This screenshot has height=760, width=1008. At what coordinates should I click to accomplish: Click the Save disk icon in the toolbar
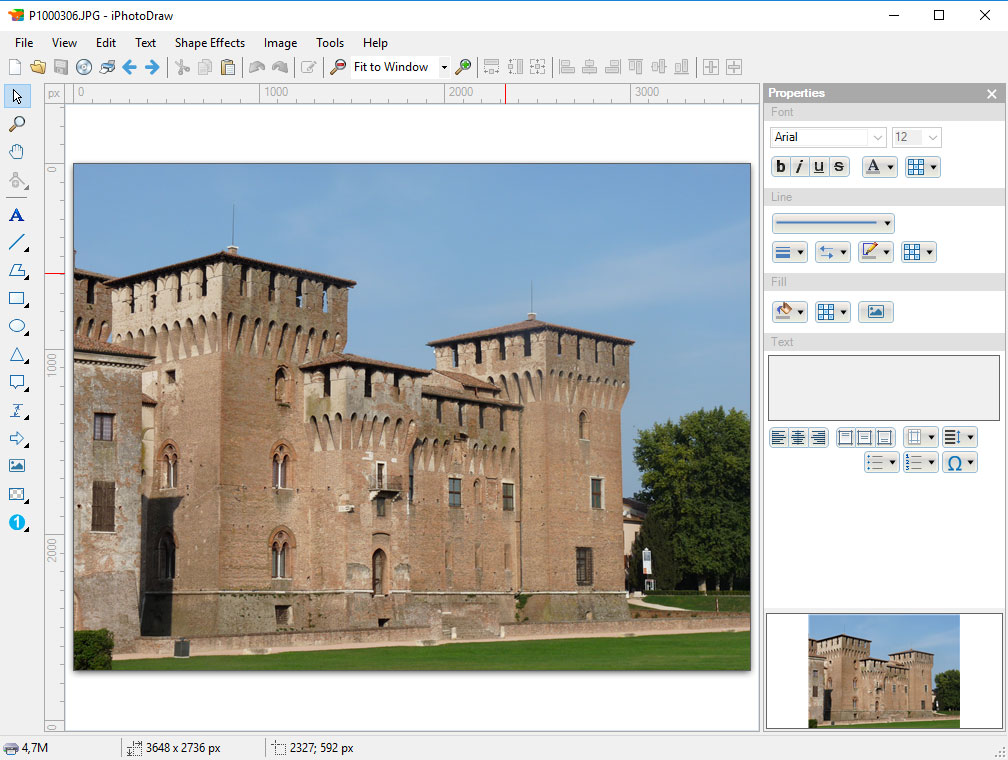pos(61,67)
